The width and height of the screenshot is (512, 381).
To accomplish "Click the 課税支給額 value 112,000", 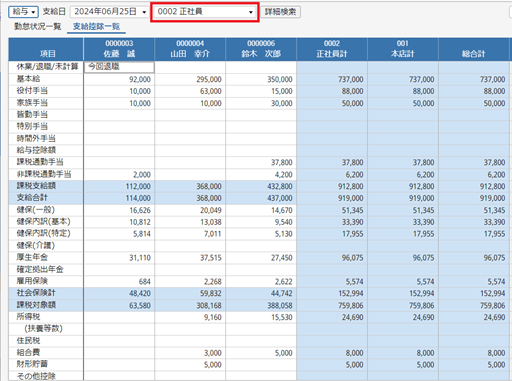I will pos(138,186).
